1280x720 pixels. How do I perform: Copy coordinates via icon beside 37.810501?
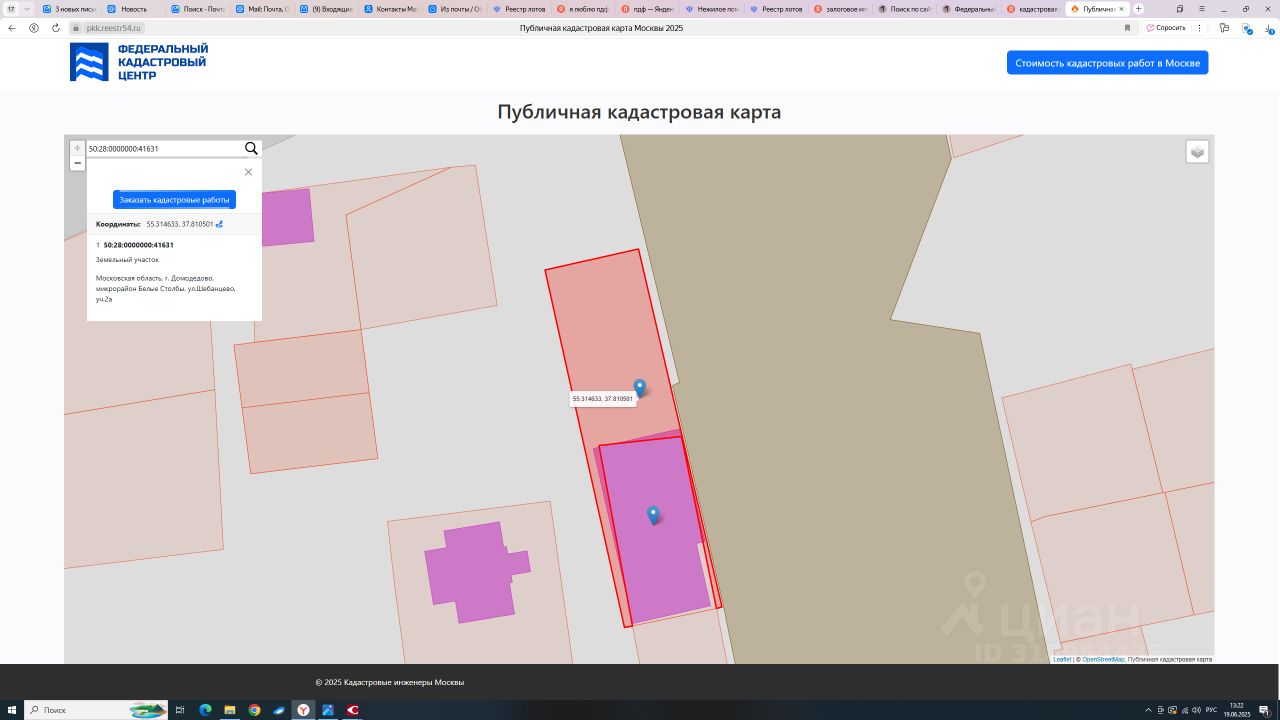[219, 224]
